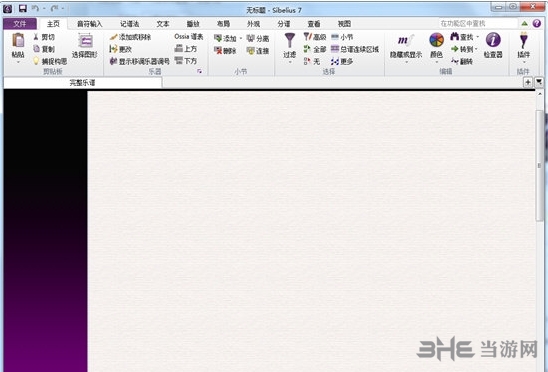The width and height of the screenshot is (548, 372).
Task: Switch to the Notations (记谱法) tab
Action: point(129,24)
